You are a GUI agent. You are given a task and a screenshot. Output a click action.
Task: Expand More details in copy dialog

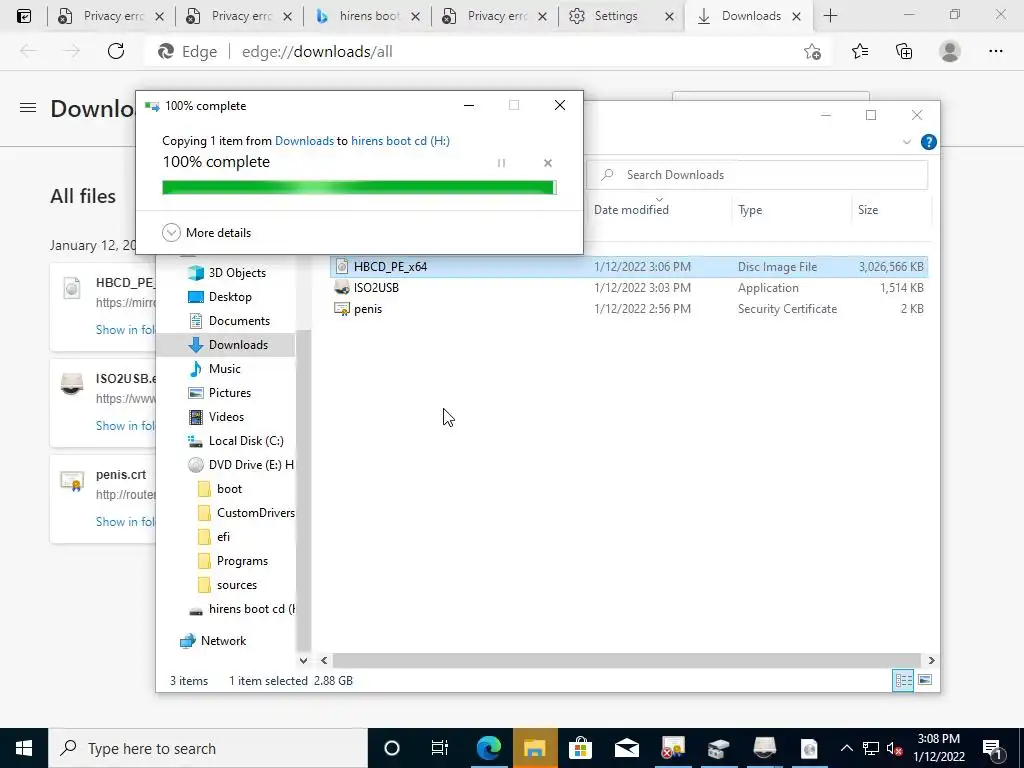tap(206, 232)
